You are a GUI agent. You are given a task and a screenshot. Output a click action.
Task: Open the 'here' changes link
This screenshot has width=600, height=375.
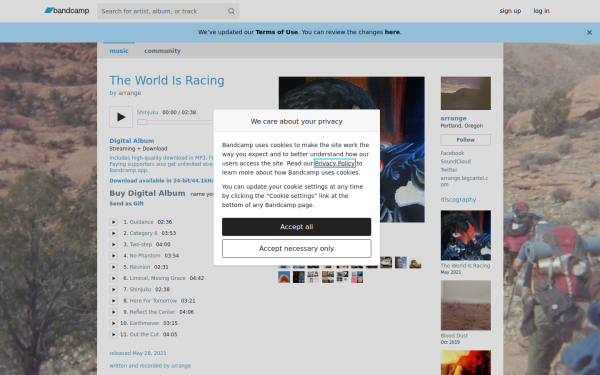pyautogui.click(x=392, y=32)
